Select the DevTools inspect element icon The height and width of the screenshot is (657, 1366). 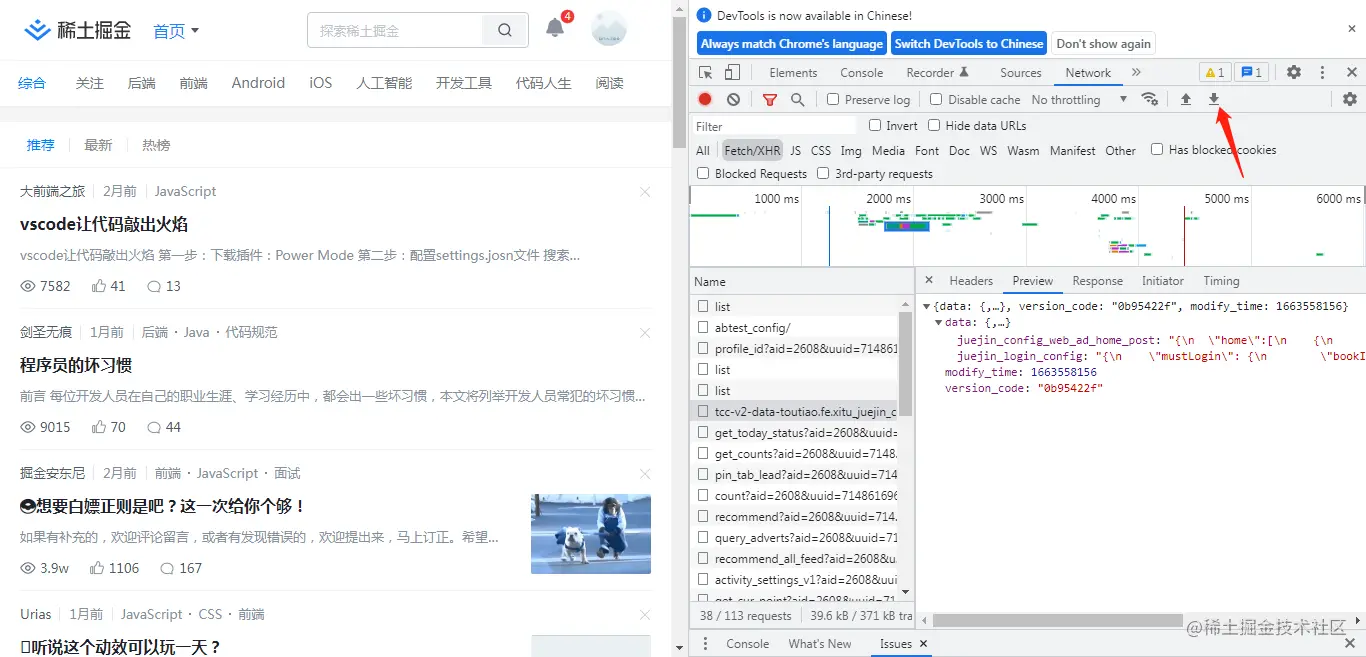[706, 72]
